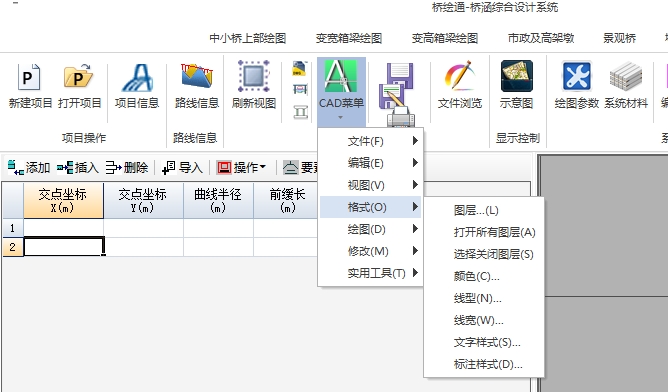668x392 pixels.
Task: Click the 新建项目 new project icon
Action: [x=29, y=77]
